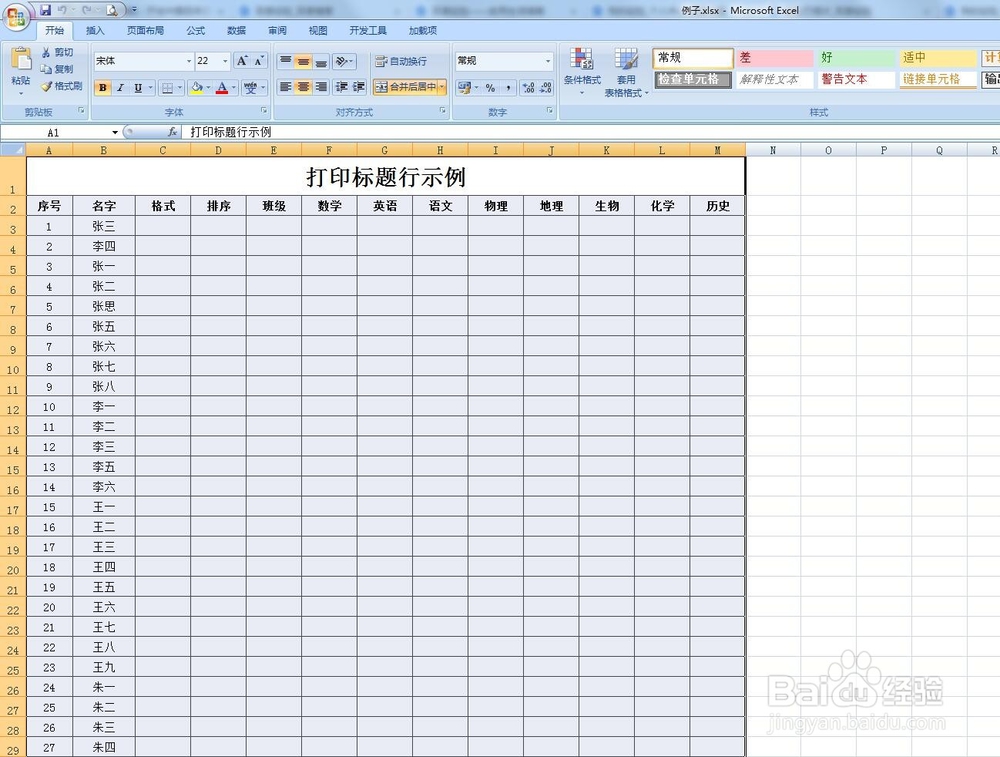The width and height of the screenshot is (1000, 757).
Task: Click the fill color paint bucket
Action: (x=196, y=87)
